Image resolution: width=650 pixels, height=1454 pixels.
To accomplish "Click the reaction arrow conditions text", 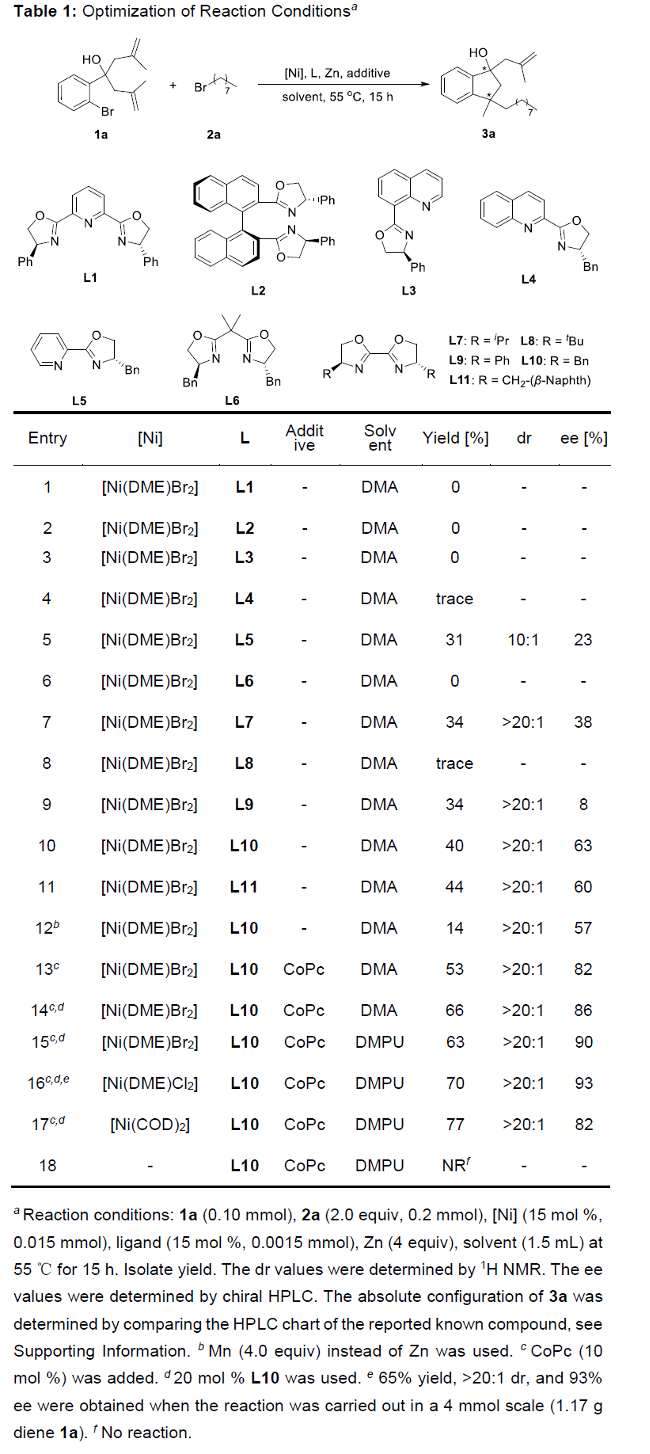I will pyautogui.click(x=335, y=84).
